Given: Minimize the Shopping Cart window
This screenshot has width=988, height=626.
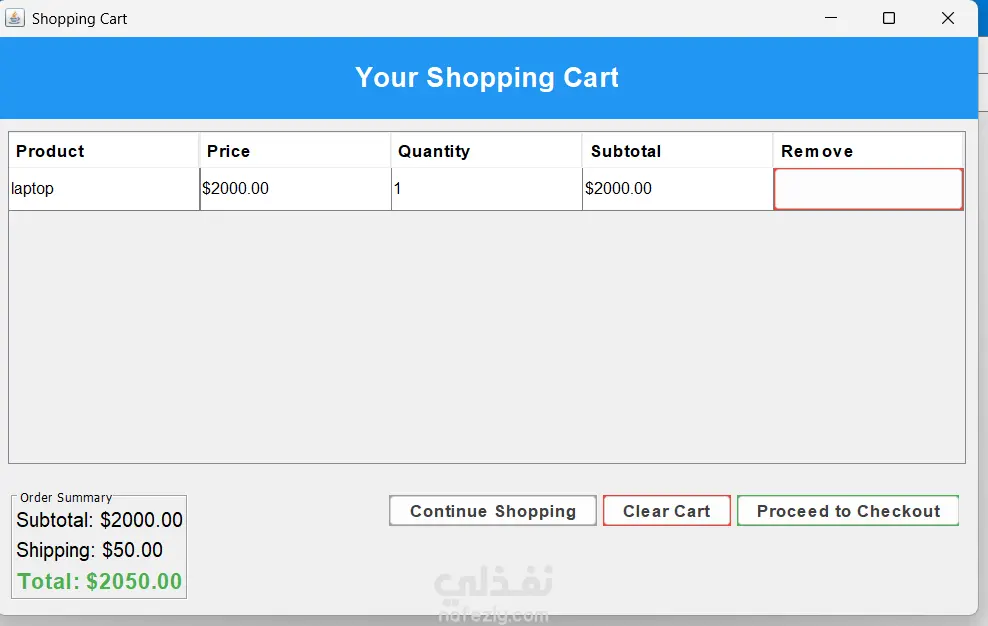Looking at the screenshot, I should tap(830, 18).
